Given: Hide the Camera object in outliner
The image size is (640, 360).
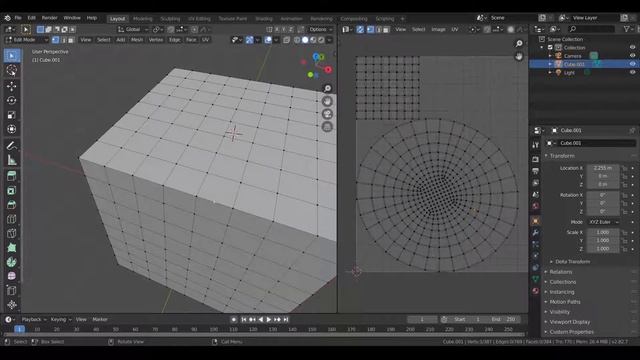Looking at the screenshot, I should [x=632, y=56].
